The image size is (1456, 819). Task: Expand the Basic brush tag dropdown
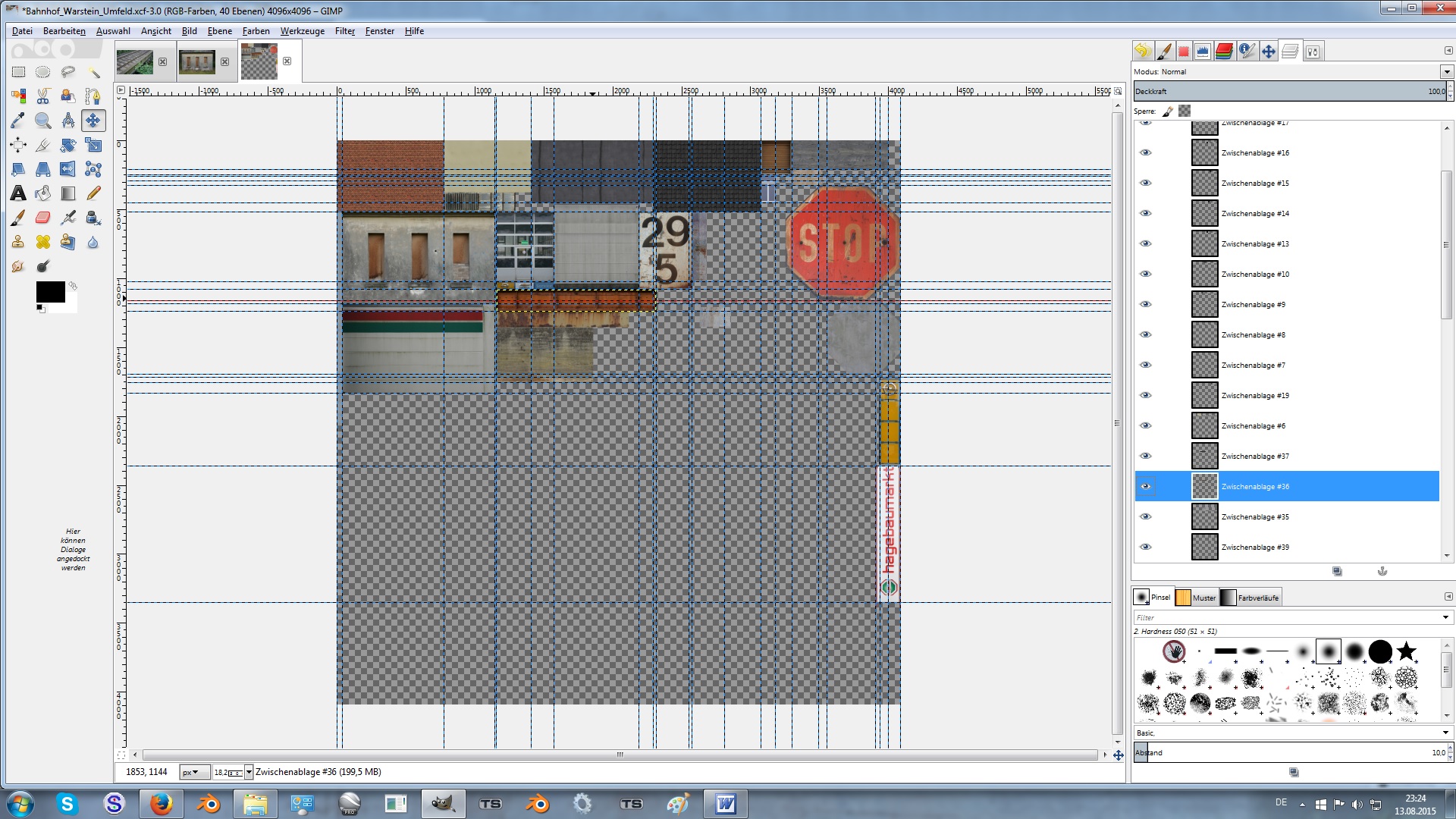click(1445, 733)
